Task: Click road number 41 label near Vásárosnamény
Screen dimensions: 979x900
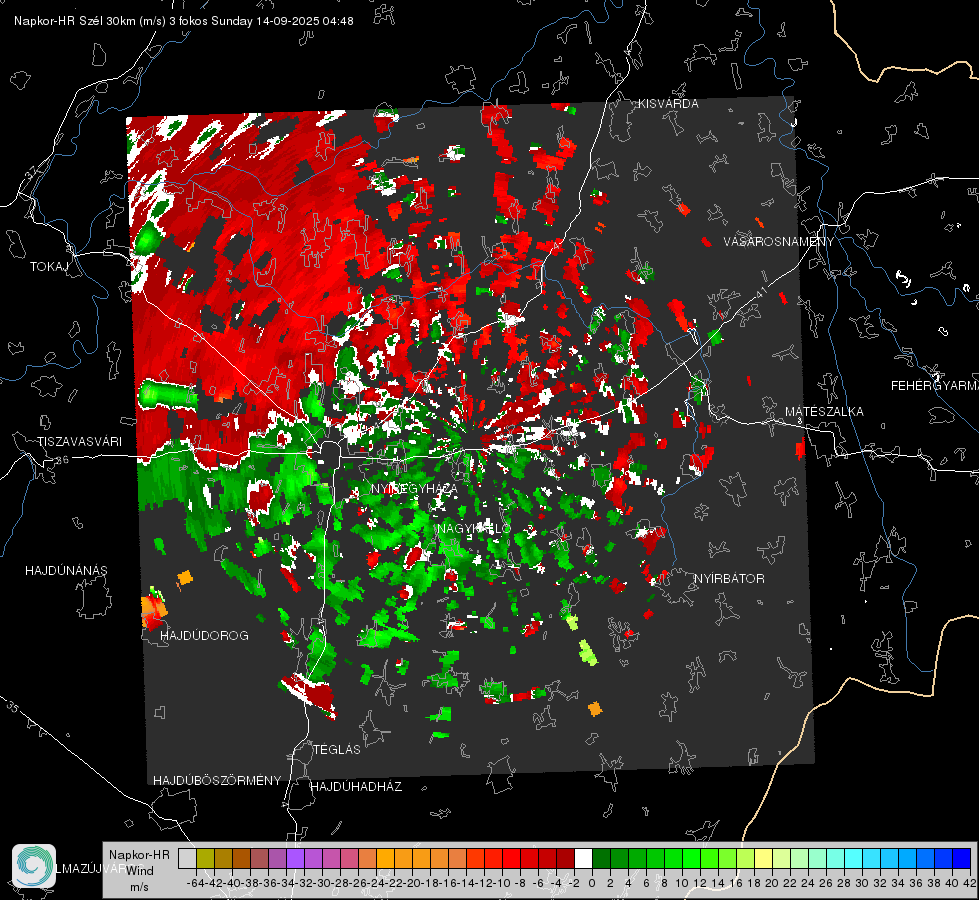Action: pyautogui.click(x=760, y=292)
